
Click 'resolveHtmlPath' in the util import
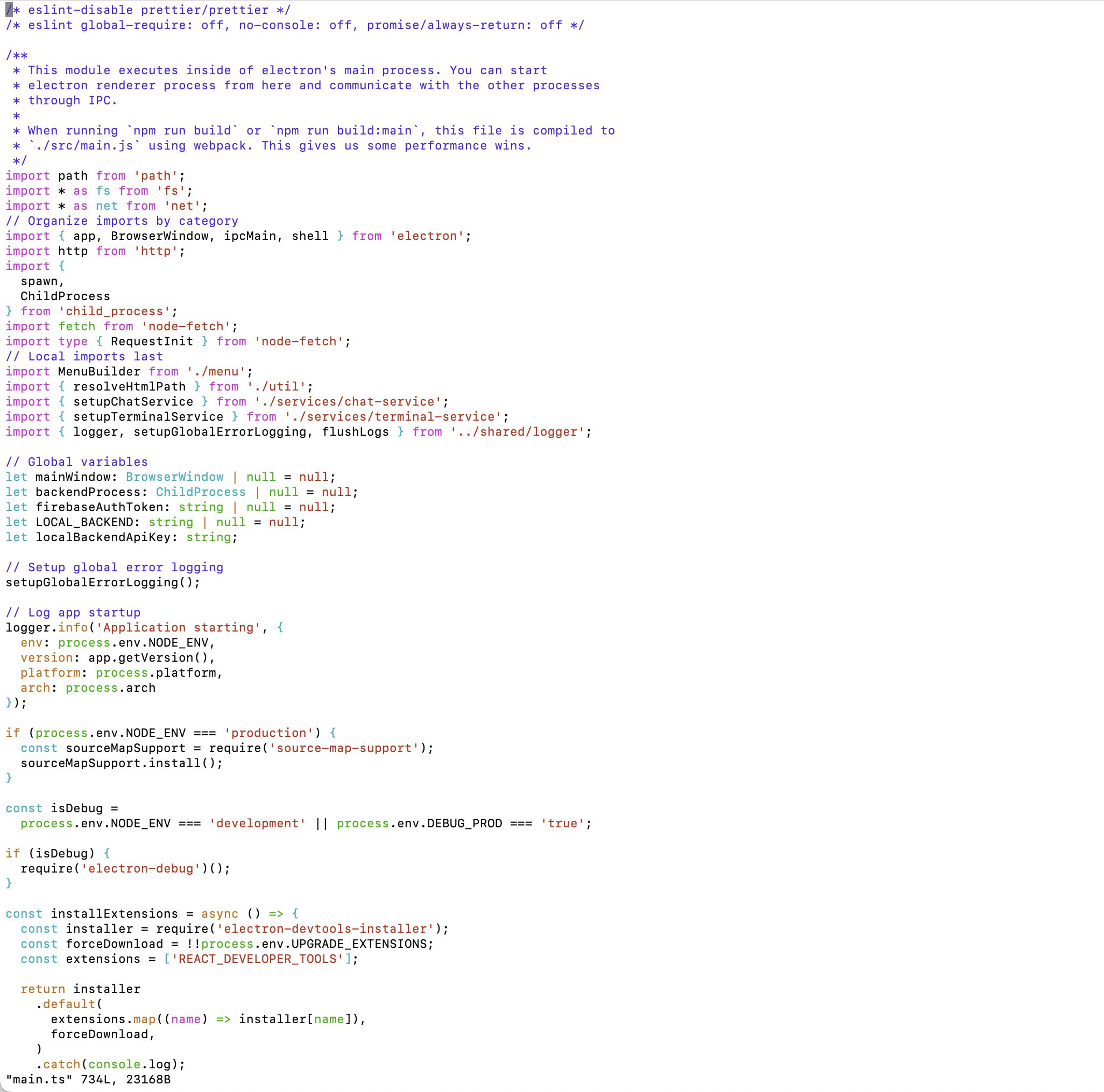[129, 386]
